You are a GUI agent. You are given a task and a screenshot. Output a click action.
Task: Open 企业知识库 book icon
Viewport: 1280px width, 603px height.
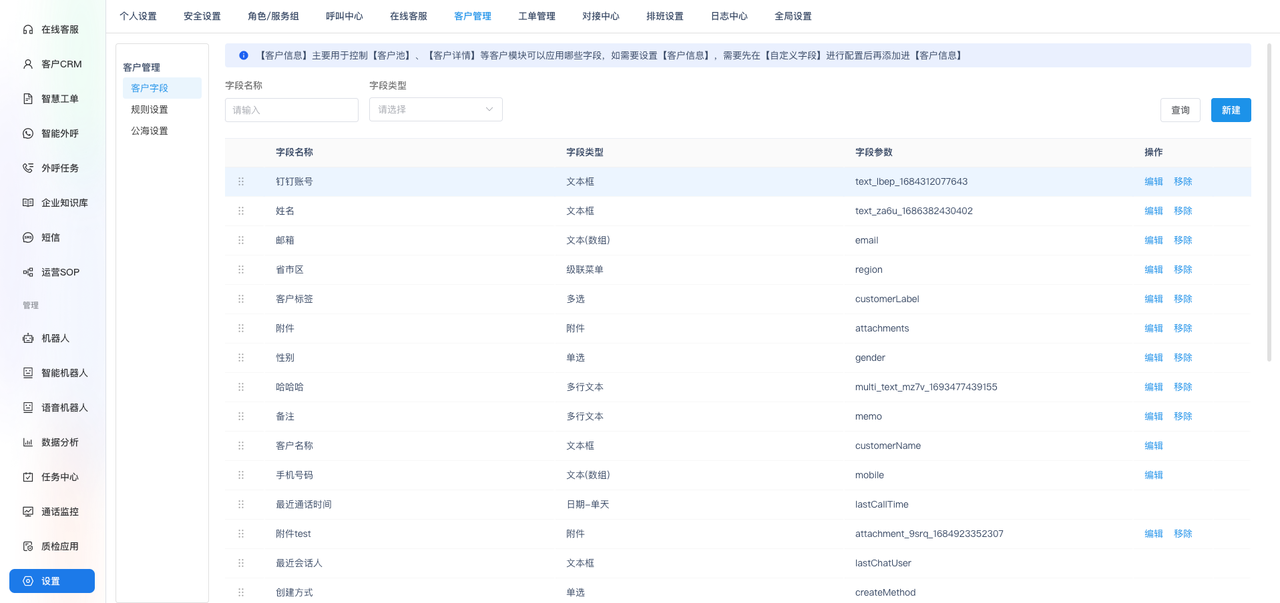(28, 203)
